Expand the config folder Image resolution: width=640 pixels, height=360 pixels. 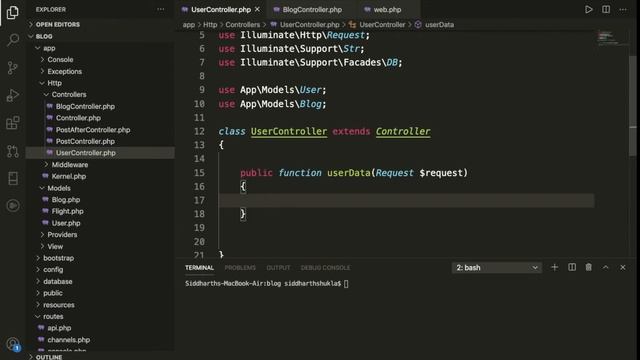pos(100,270)
